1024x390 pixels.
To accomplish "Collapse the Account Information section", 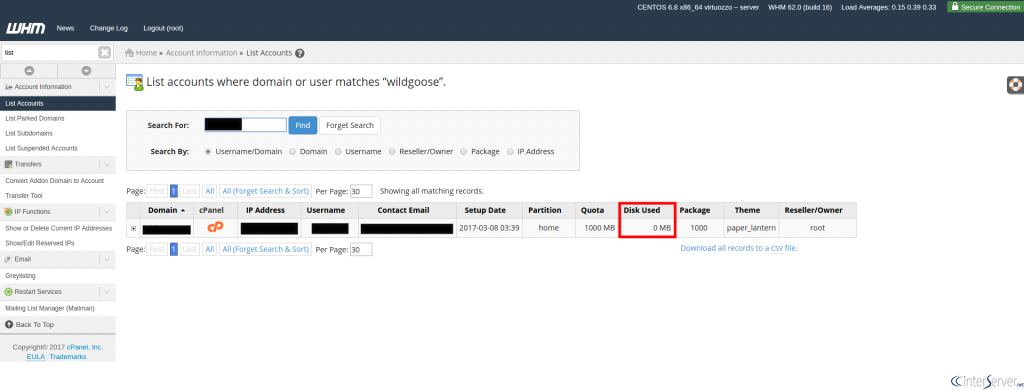I will (107, 87).
